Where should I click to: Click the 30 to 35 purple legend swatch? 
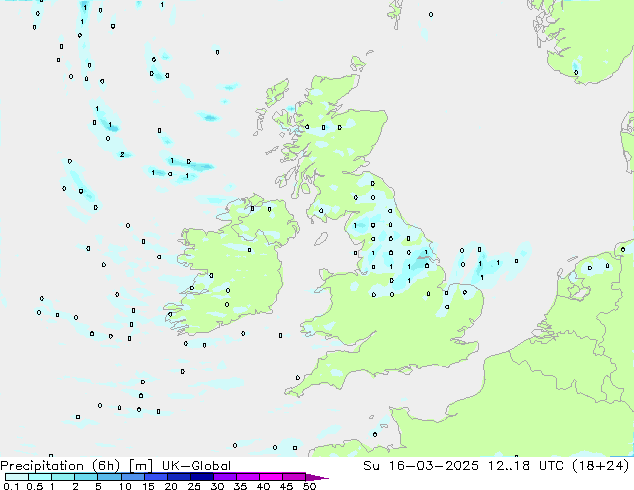click(x=225, y=477)
